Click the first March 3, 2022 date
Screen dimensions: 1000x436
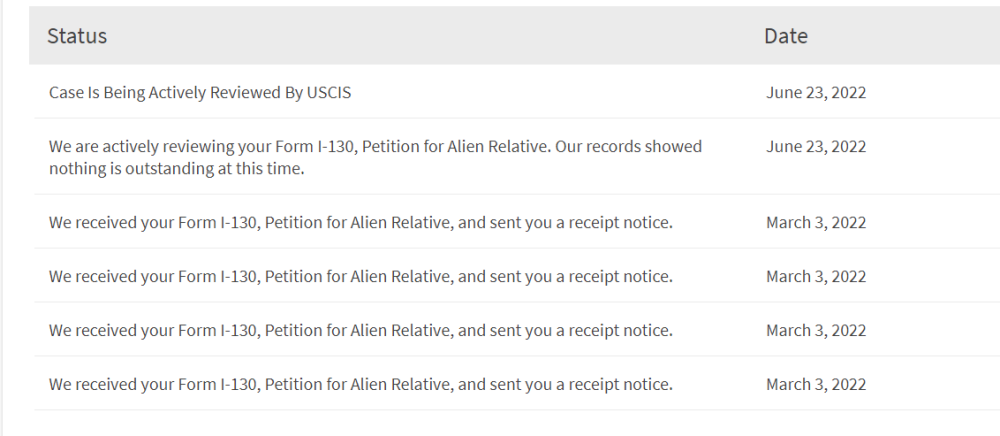point(816,222)
